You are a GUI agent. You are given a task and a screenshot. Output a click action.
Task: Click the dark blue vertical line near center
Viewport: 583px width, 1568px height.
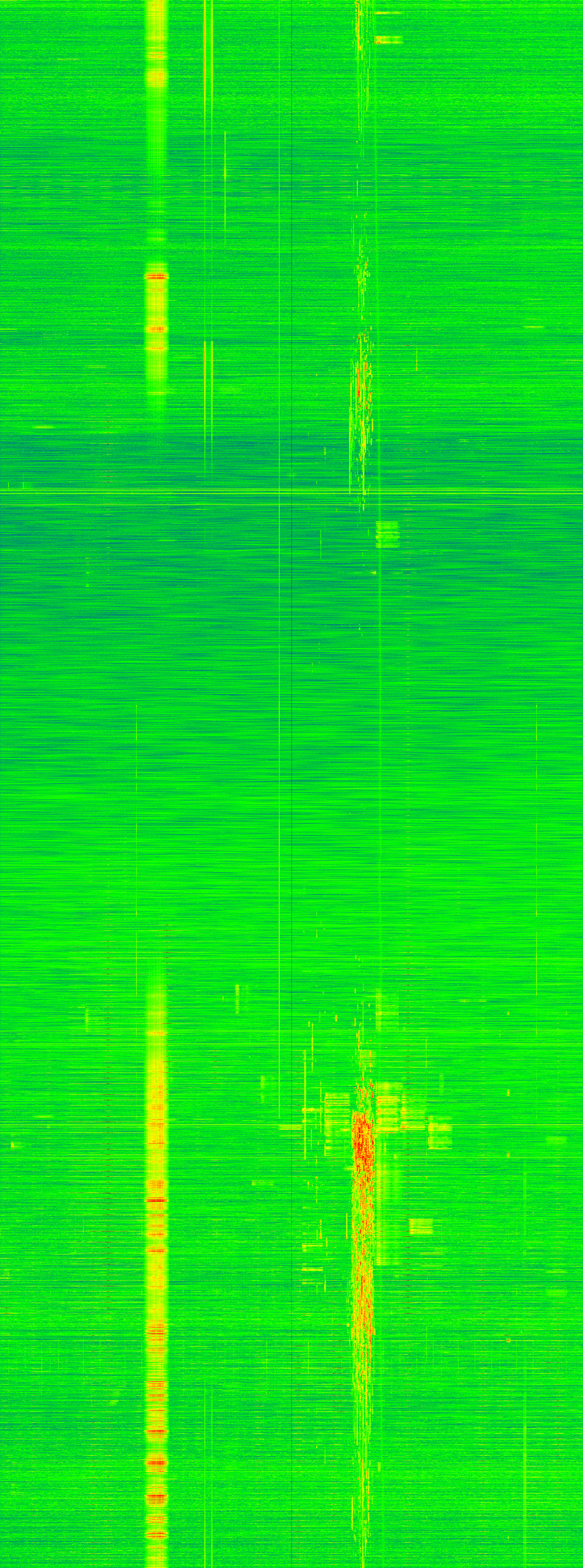coord(293,609)
